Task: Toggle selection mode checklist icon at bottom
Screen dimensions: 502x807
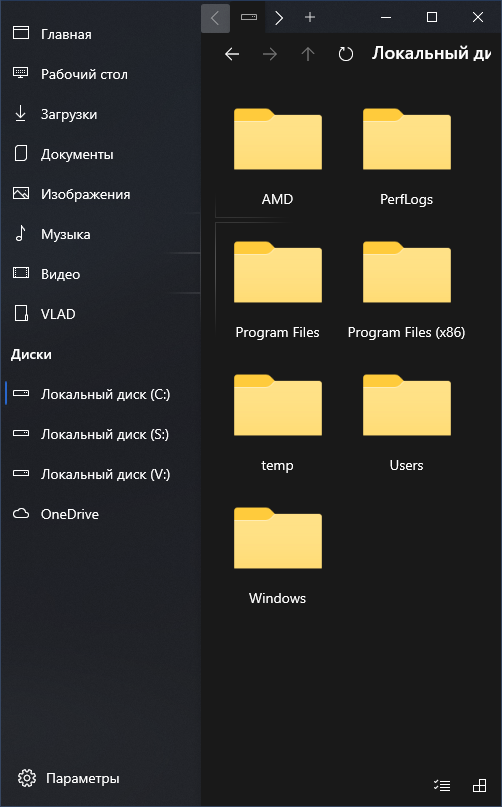Action: [x=442, y=785]
